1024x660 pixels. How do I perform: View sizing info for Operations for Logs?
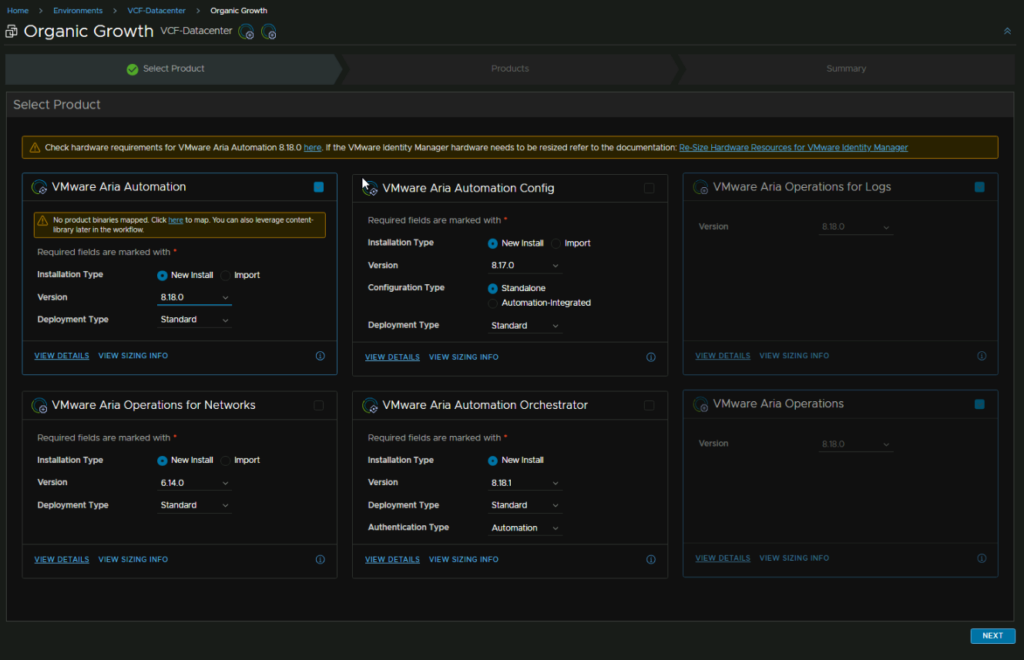pos(794,356)
